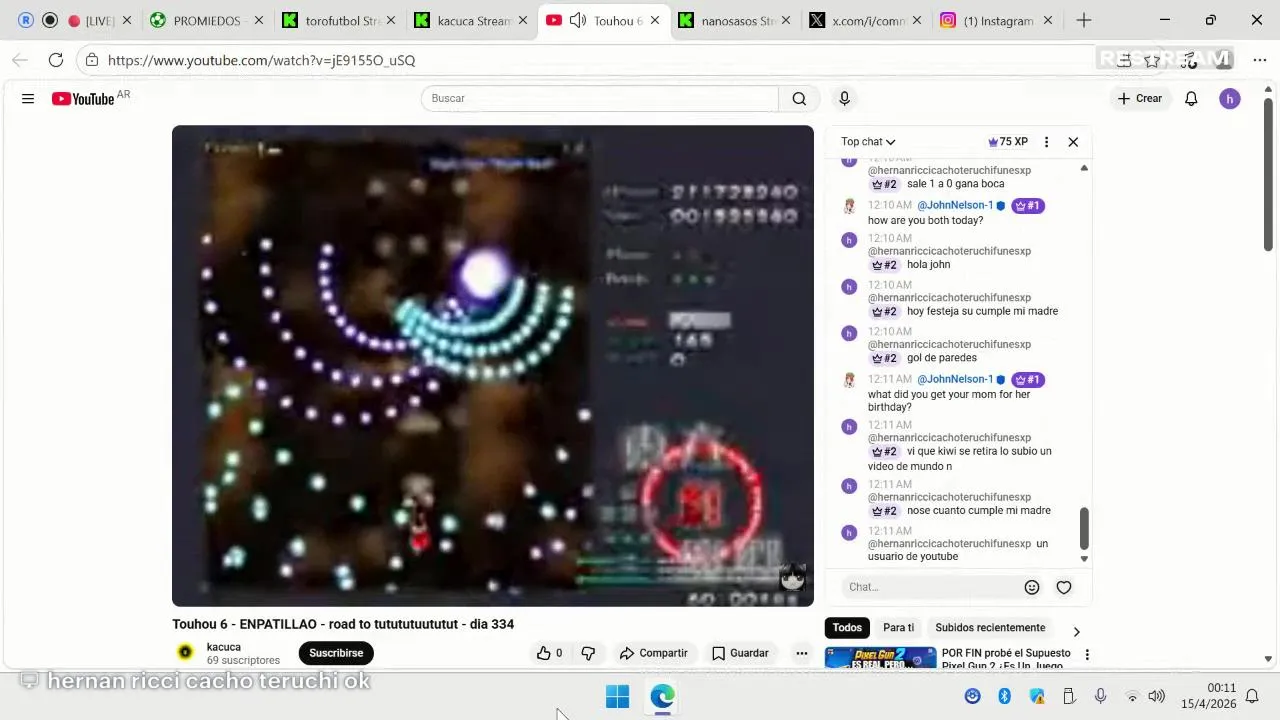
Task: Open the Pixel Gun 2 video thumbnail
Action: click(880, 658)
